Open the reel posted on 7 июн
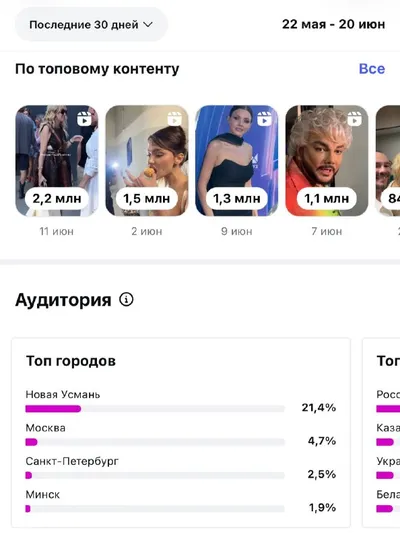Screen dimensions: 400x539 (327, 161)
